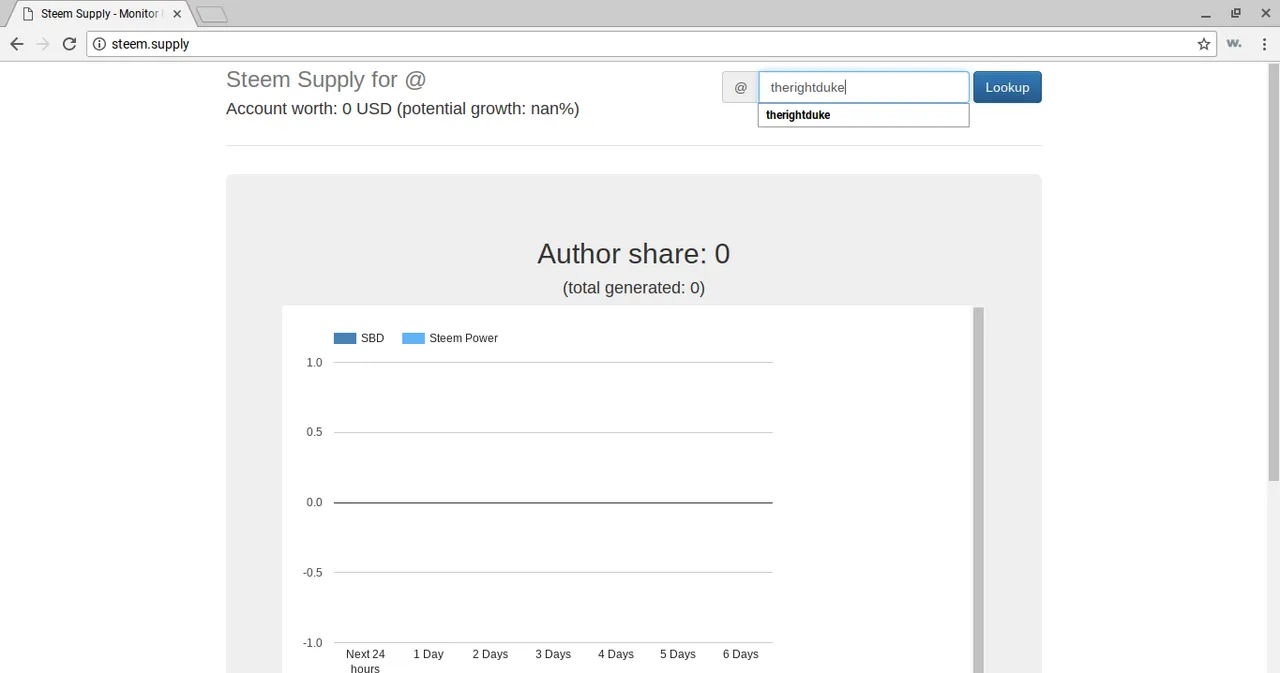Viewport: 1280px width, 673px height.
Task: Open a new browser tab
Action: [x=211, y=14]
